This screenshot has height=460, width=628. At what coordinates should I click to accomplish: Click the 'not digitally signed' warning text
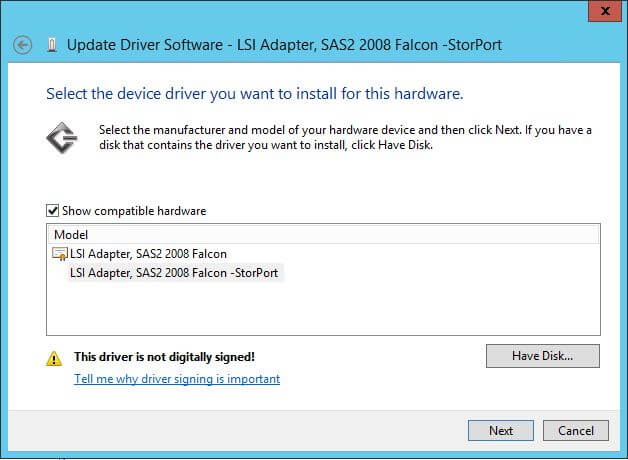click(164, 357)
